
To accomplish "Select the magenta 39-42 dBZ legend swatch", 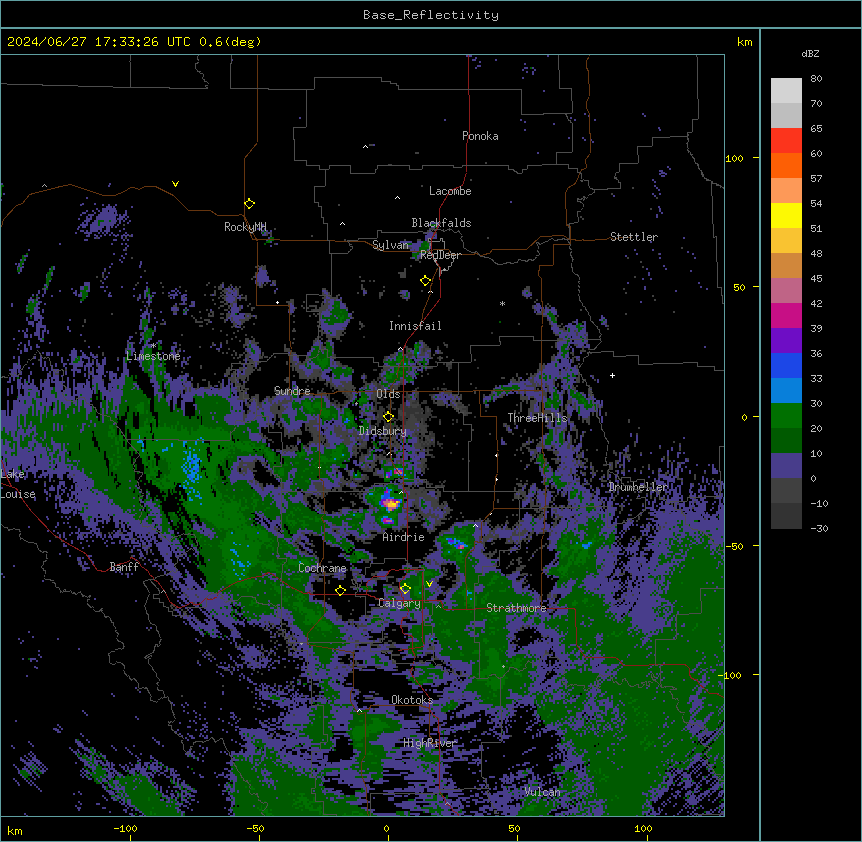I will [786, 315].
